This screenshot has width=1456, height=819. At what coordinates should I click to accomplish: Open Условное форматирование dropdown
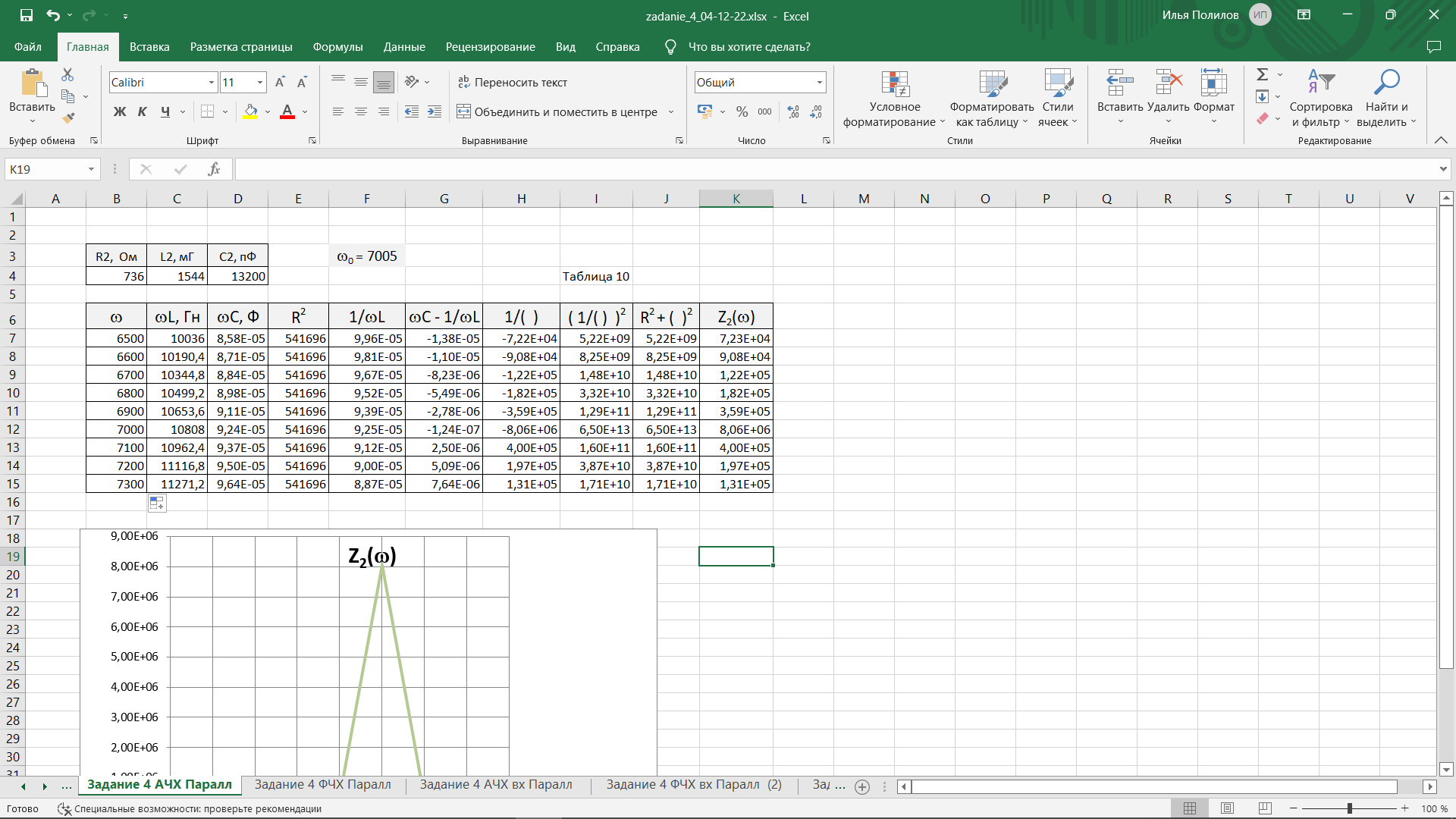point(894,99)
